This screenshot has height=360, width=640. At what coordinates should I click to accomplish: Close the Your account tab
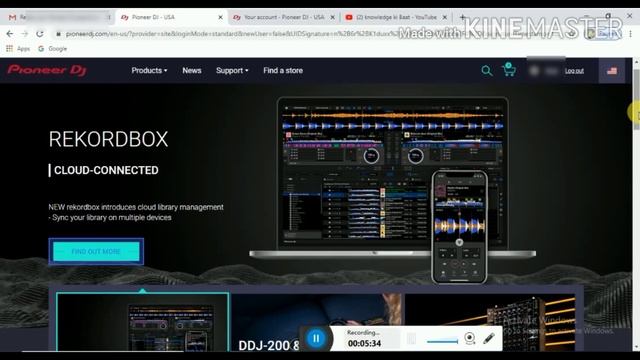pos(333,17)
